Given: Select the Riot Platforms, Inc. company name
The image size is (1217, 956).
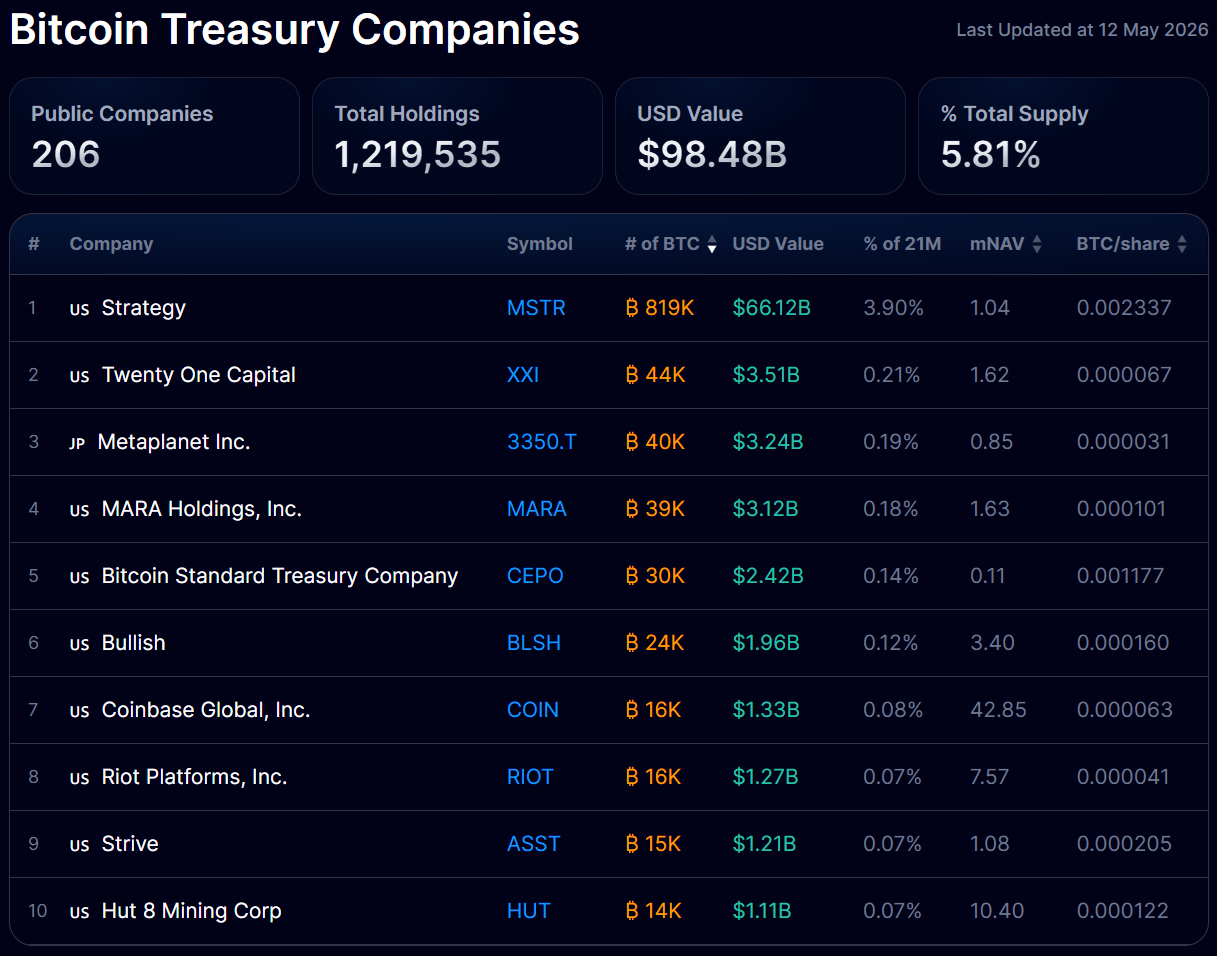Looking at the screenshot, I should (195, 777).
